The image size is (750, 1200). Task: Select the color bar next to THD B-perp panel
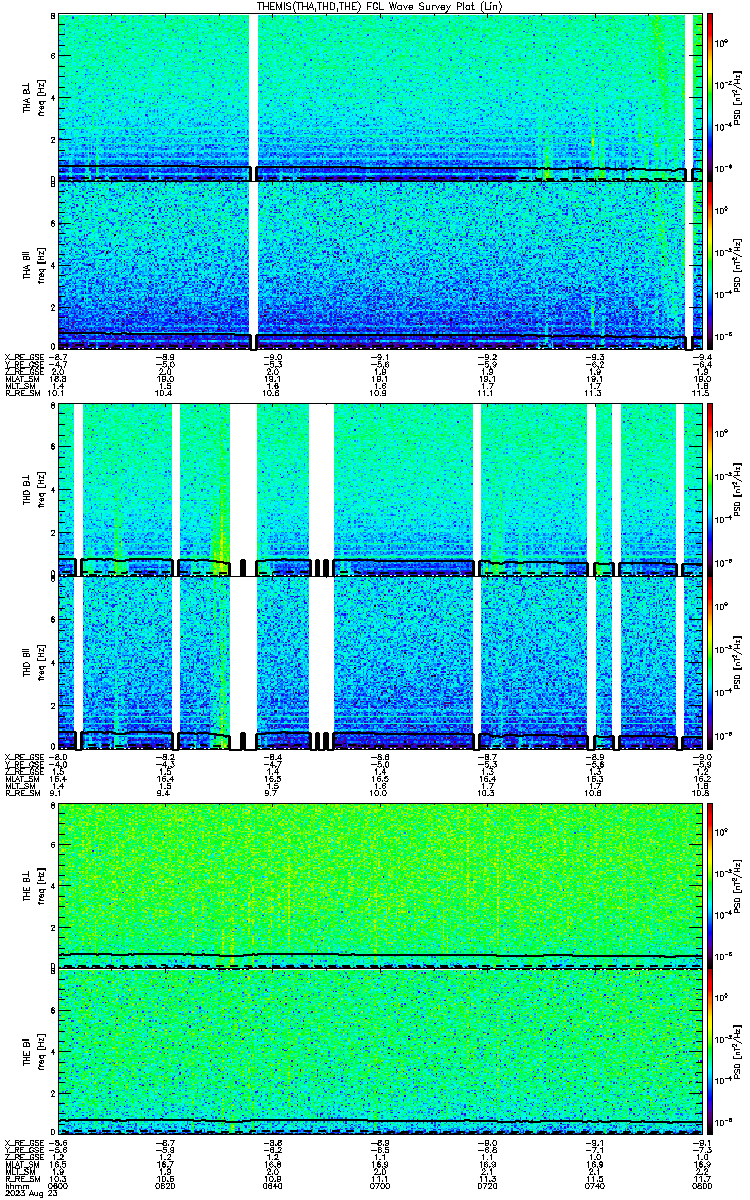711,490
